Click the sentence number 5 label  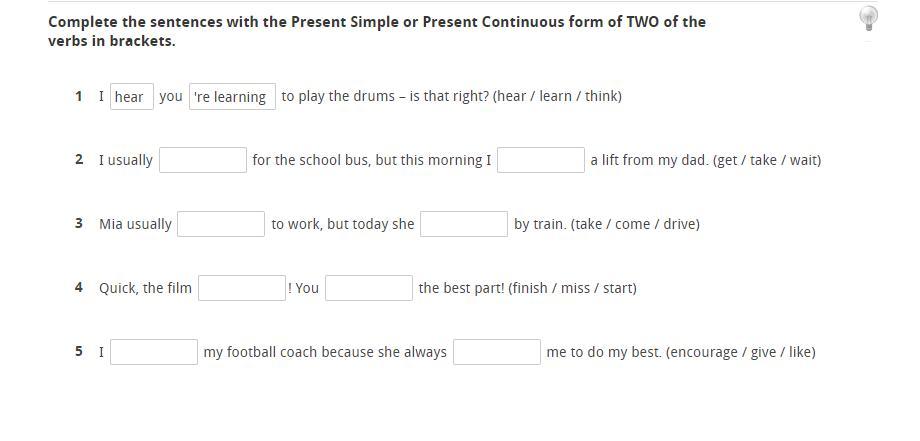(78, 351)
